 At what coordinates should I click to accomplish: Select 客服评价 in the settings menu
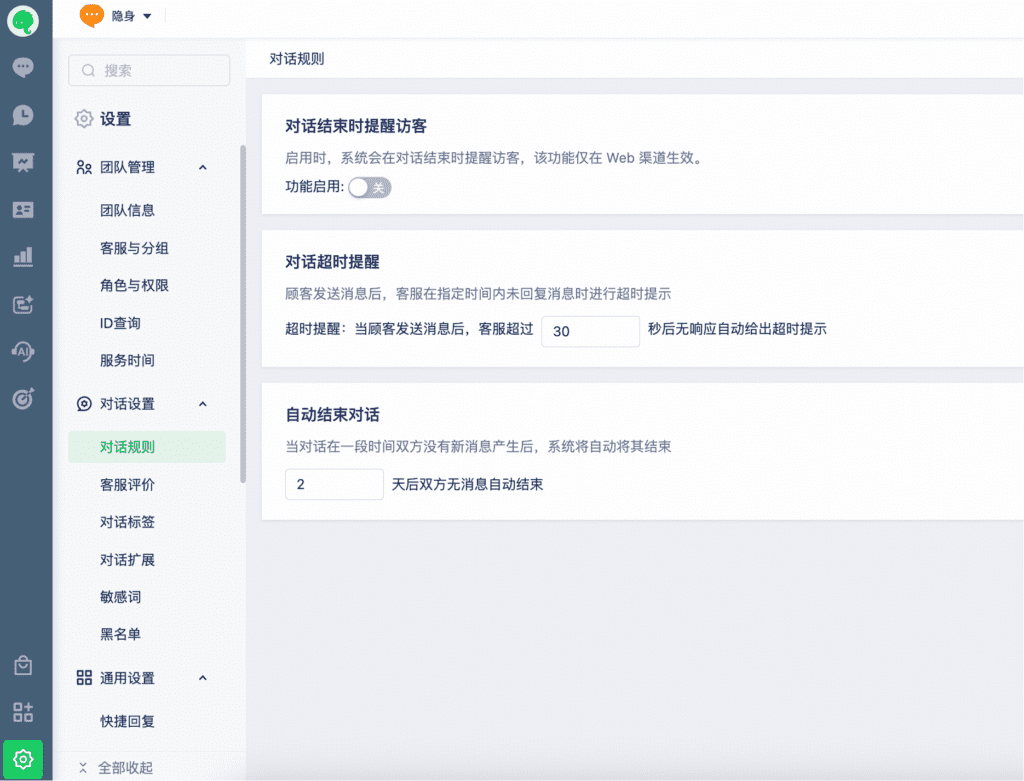click(x=127, y=485)
